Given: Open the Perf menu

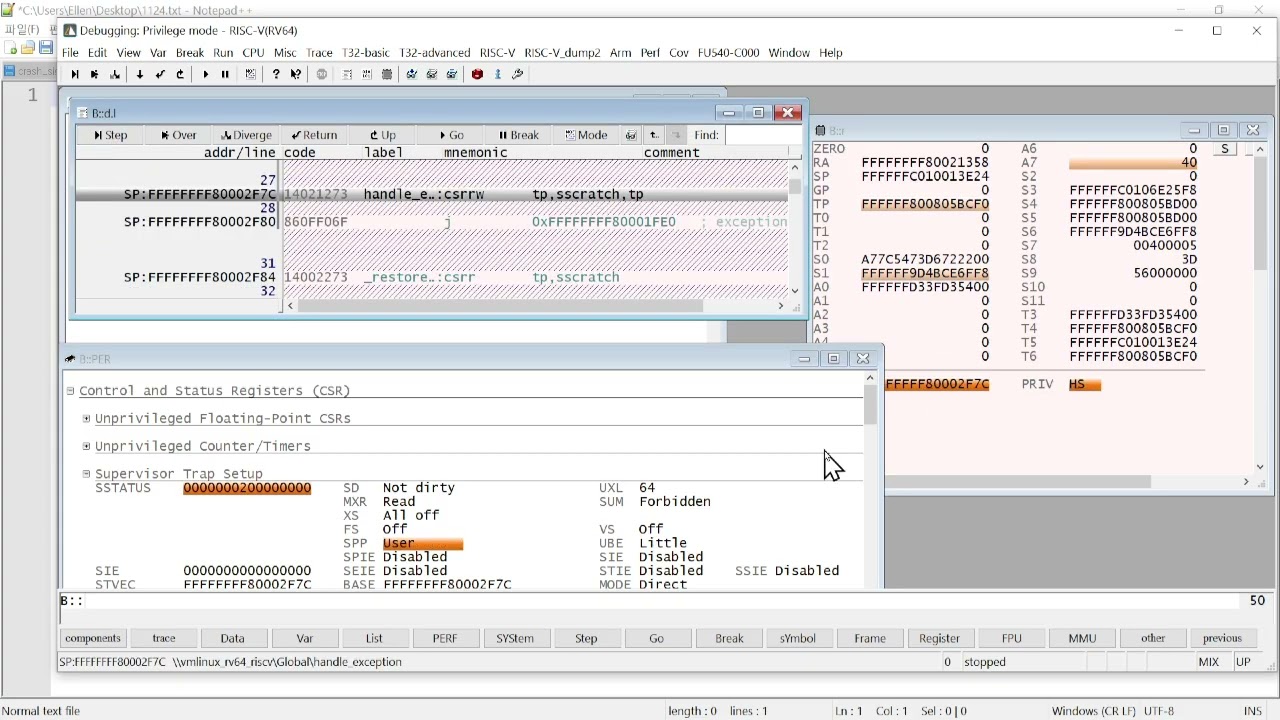Looking at the screenshot, I should click(x=651, y=53).
